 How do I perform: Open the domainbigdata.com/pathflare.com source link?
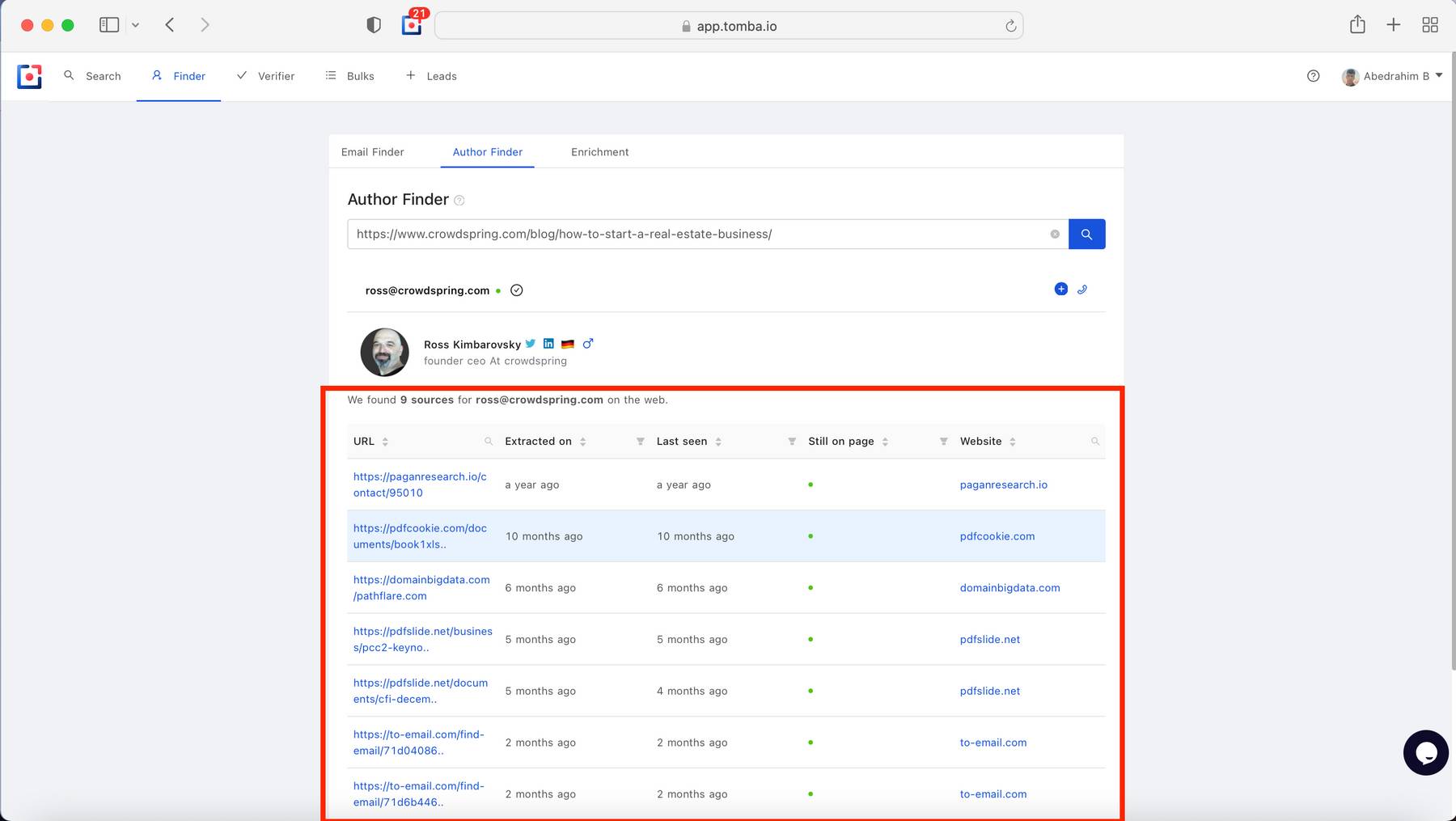pyautogui.click(x=421, y=588)
